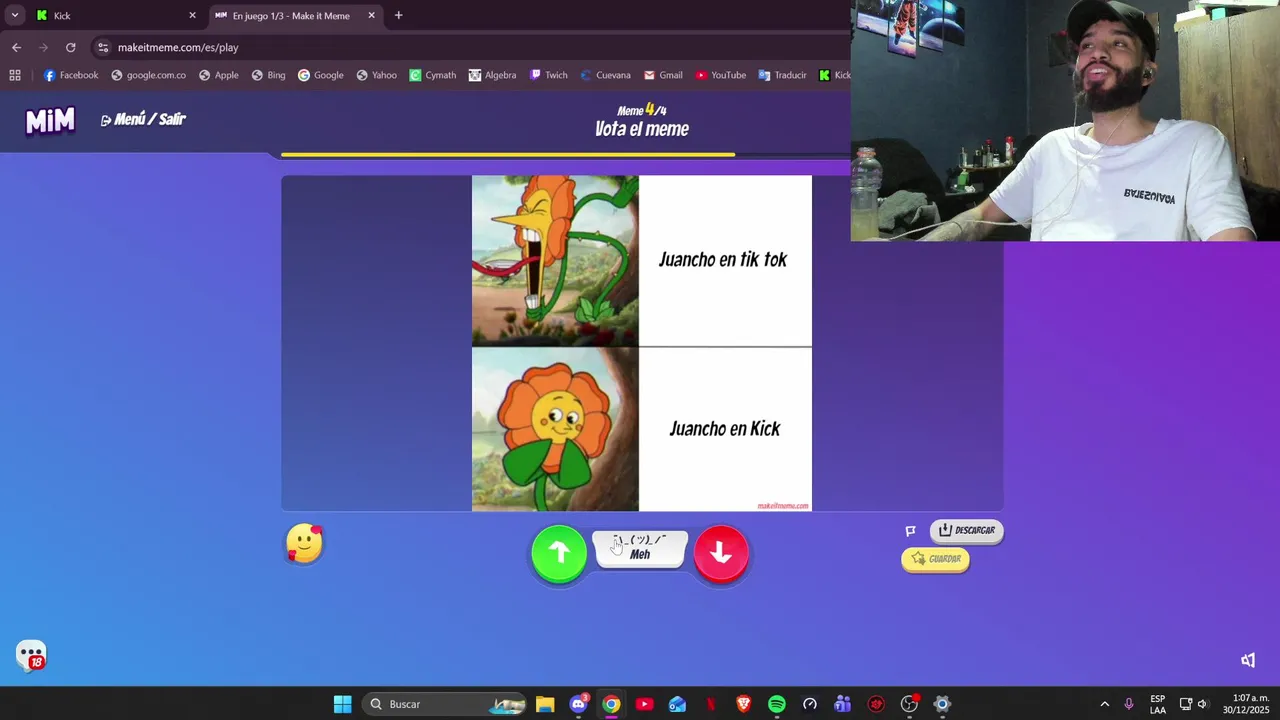Open Netflix from the taskbar
The height and width of the screenshot is (720, 1280).
[x=710, y=704]
